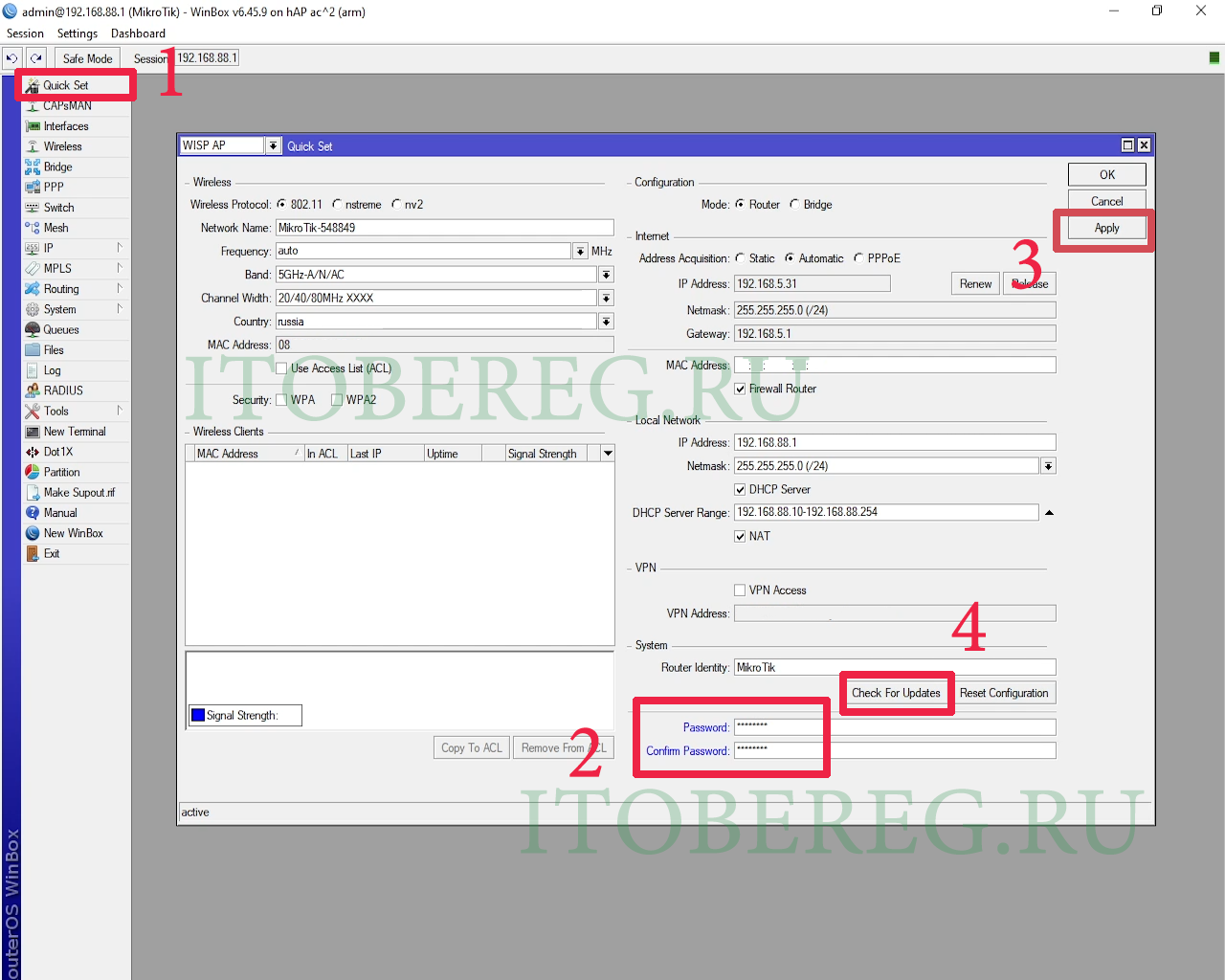Image resolution: width=1225 pixels, height=980 pixels.
Task: Open the Settings menu
Action: click(77, 33)
